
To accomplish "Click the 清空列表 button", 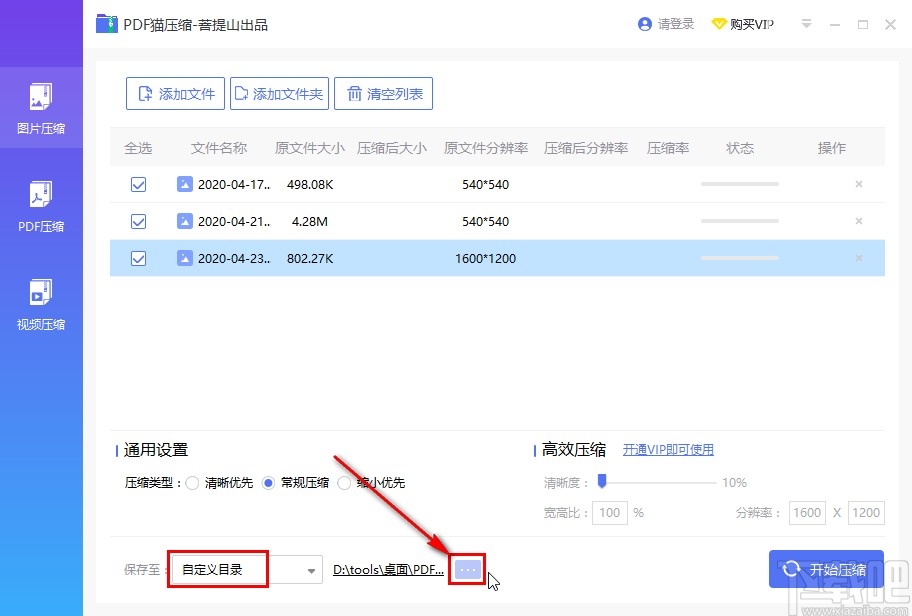I will pyautogui.click(x=383, y=94).
